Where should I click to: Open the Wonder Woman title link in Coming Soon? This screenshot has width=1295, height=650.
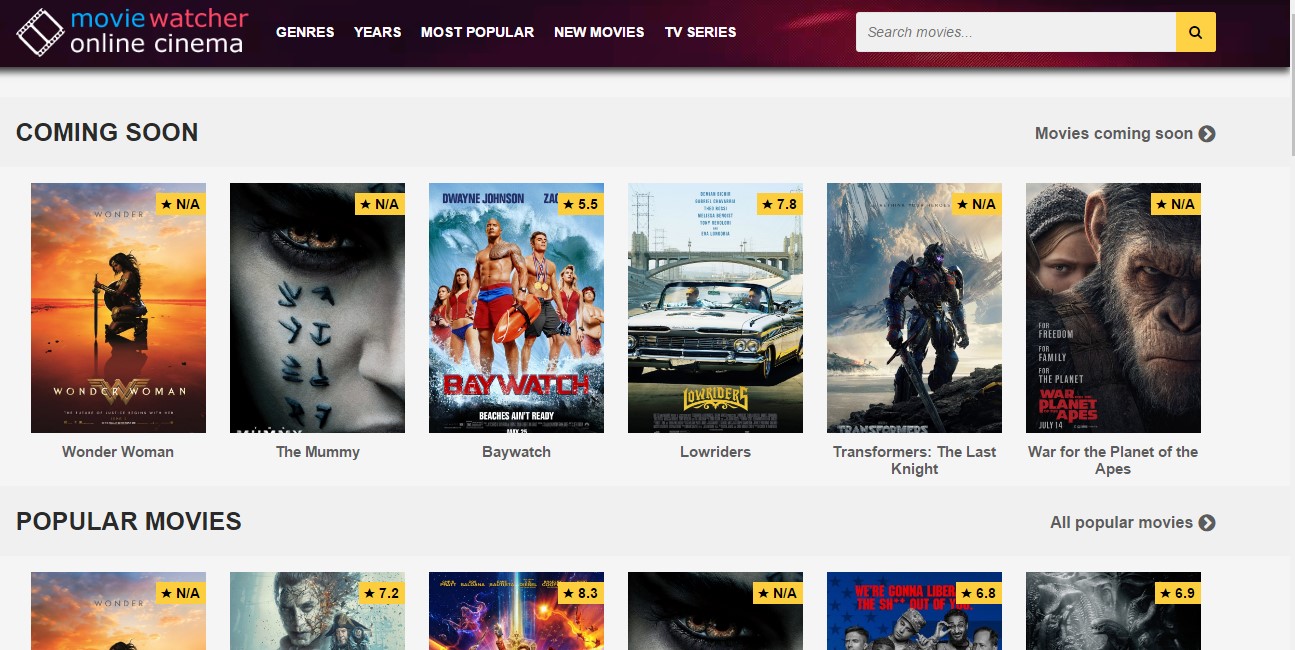(118, 452)
